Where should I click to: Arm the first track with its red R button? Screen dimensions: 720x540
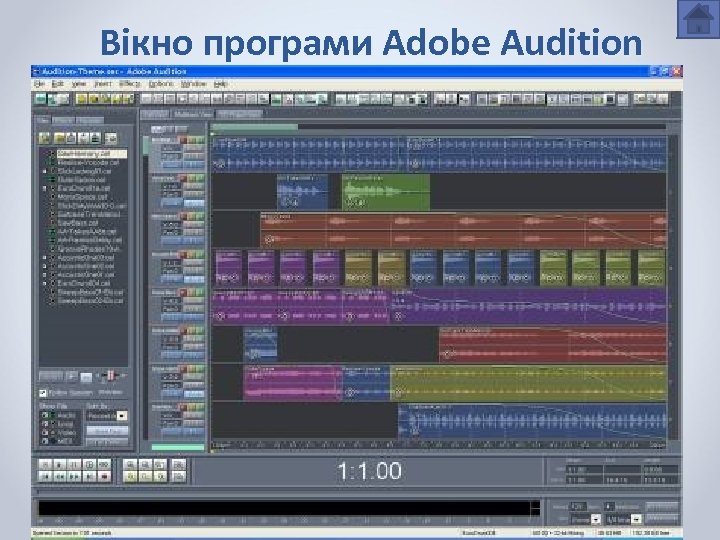[x=183, y=140]
